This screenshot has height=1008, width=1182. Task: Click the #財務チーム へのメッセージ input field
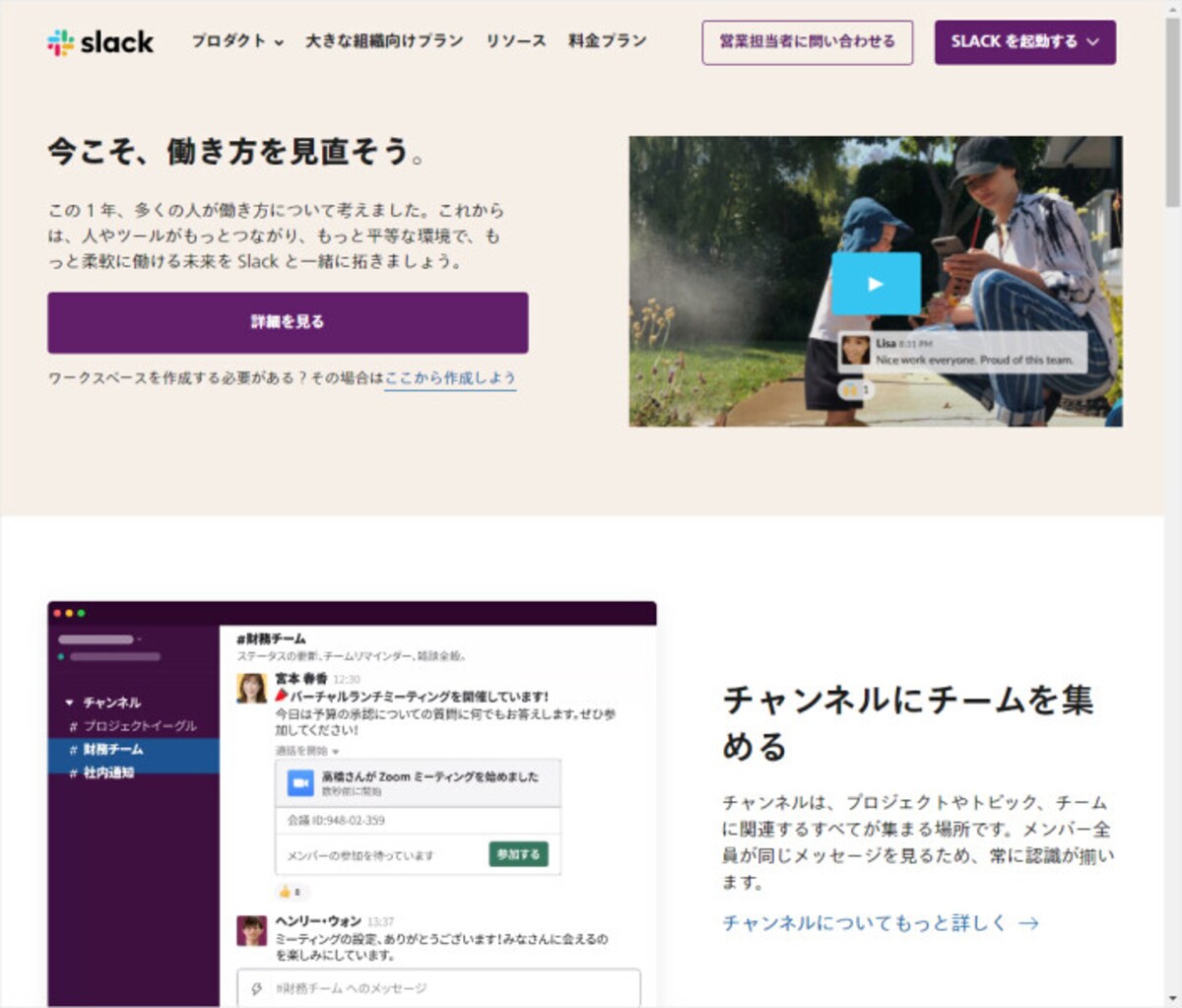(438, 988)
